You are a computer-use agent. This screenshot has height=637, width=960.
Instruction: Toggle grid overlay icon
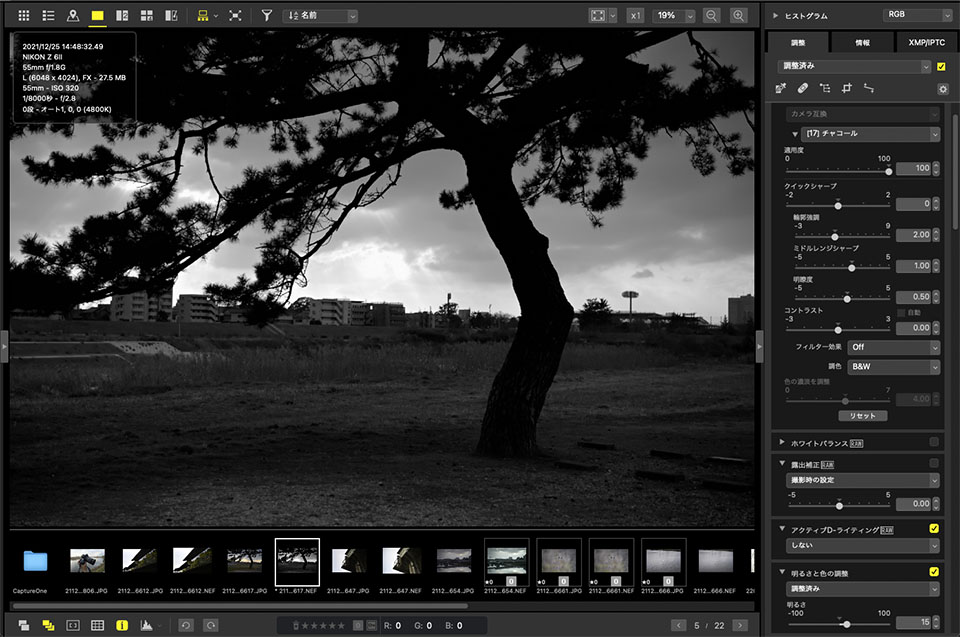click(x=97, y=625)
